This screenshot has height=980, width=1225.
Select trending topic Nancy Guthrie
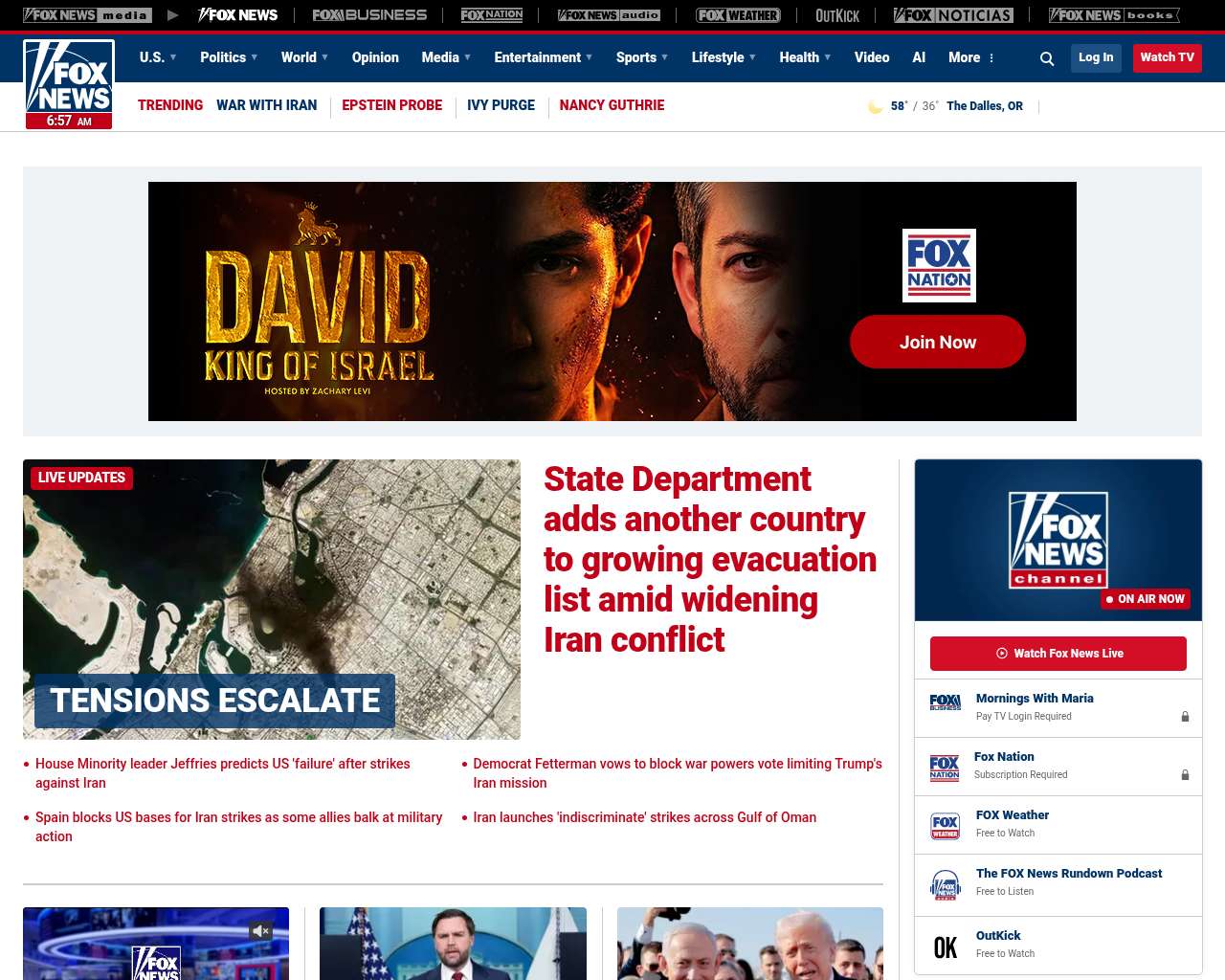(x=612, y=105)
